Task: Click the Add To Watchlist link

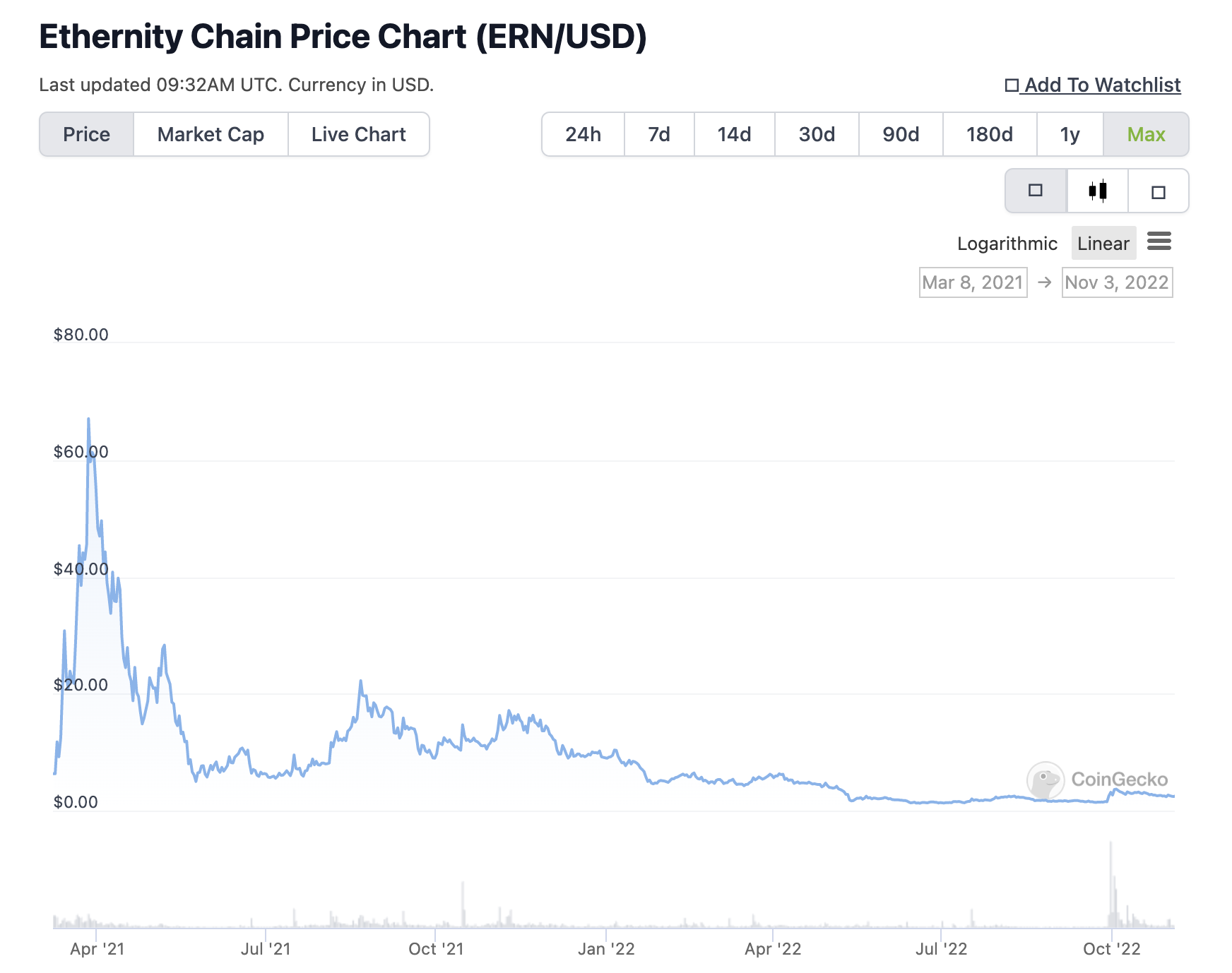Action: pos(1102,85)
